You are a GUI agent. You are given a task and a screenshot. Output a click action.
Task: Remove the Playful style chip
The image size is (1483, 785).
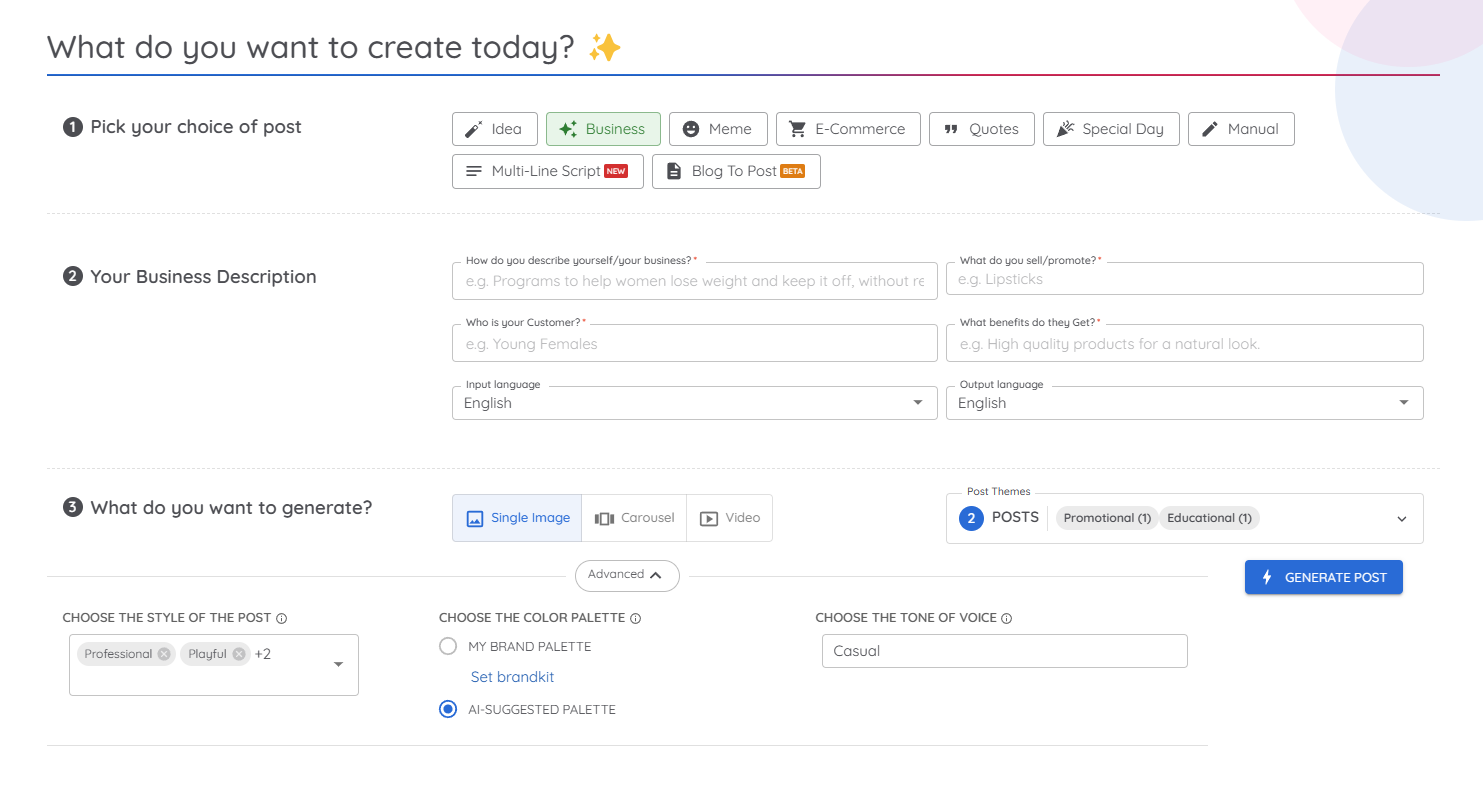click(239, 654)
